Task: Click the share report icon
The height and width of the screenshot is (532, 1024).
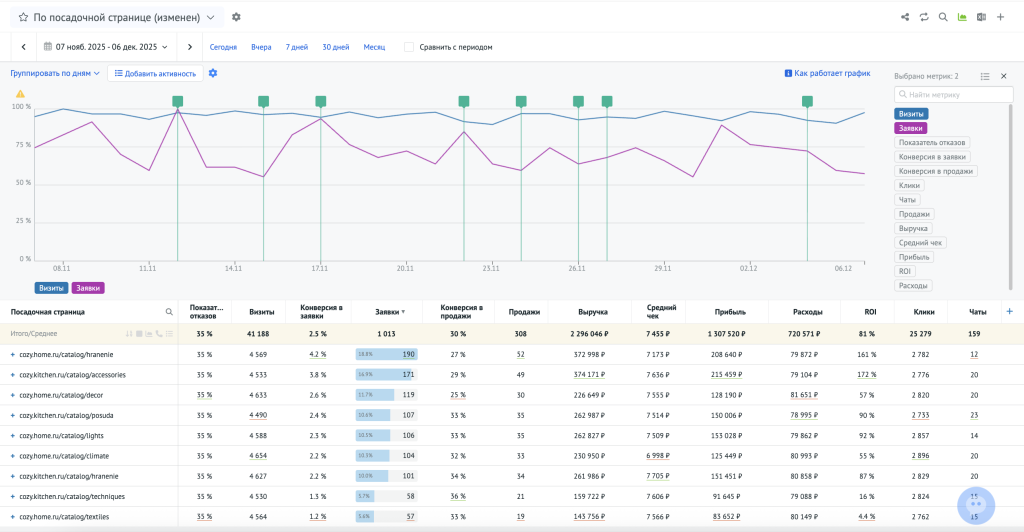Action: click(x=905, y=17)
